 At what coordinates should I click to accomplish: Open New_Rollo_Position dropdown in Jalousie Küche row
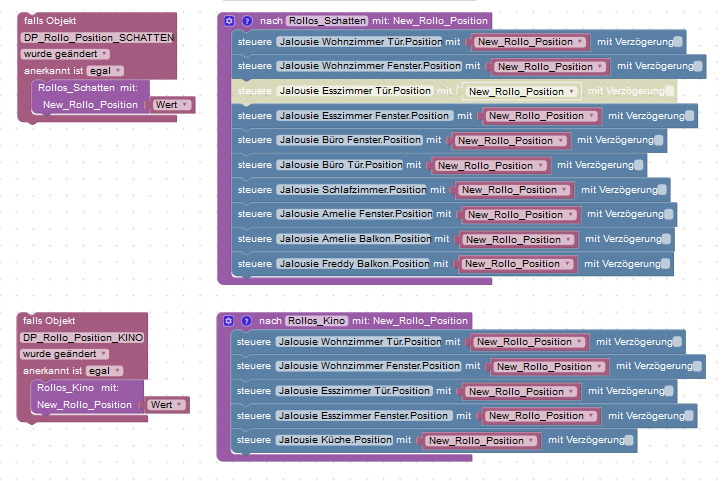[481, 441]
